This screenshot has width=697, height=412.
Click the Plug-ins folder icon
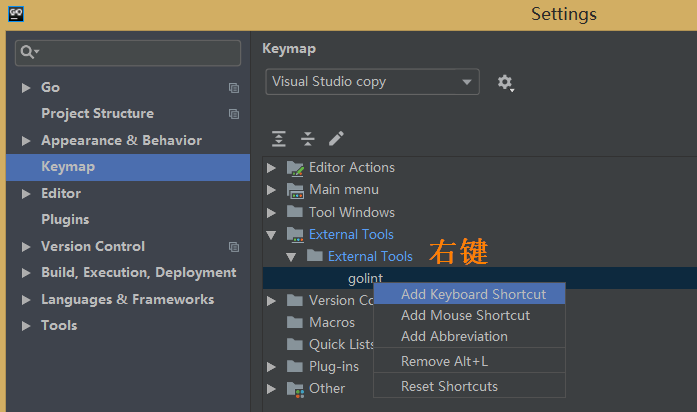pos(295,366)
